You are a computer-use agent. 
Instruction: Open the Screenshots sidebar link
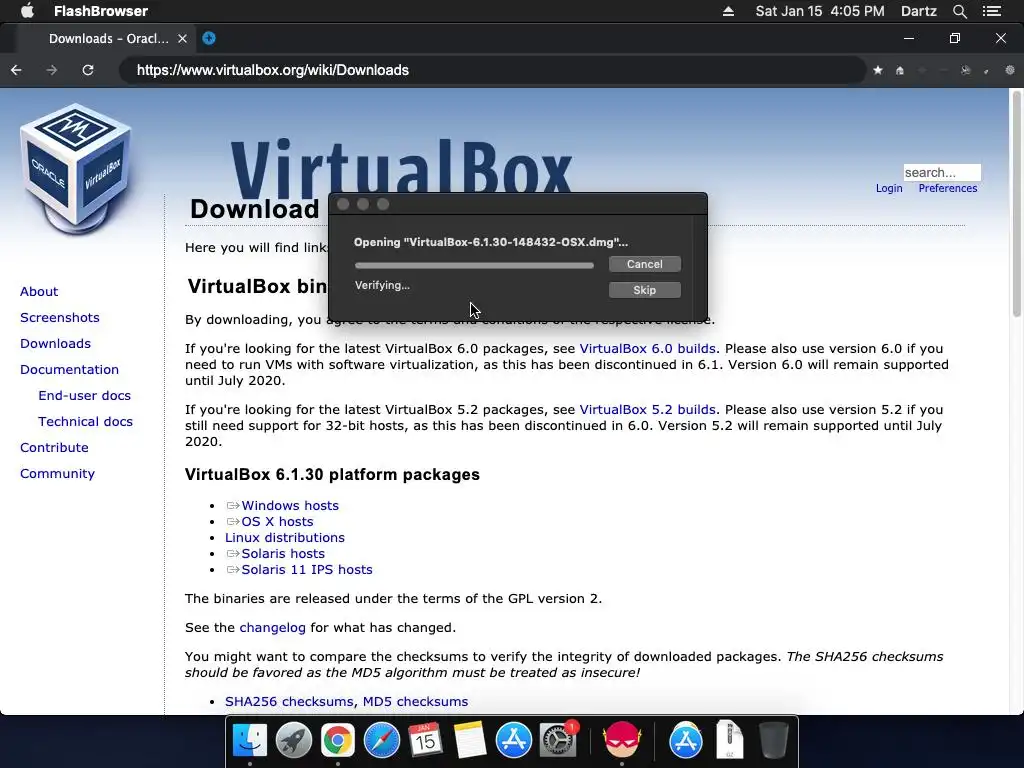tap(59, 317)
